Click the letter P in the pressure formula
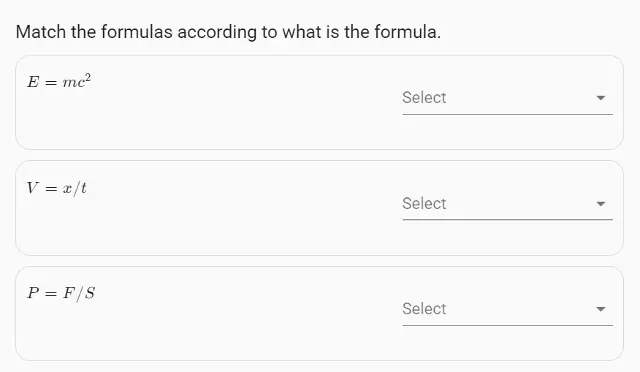This screenshot has height=372, width=640. 33,293
